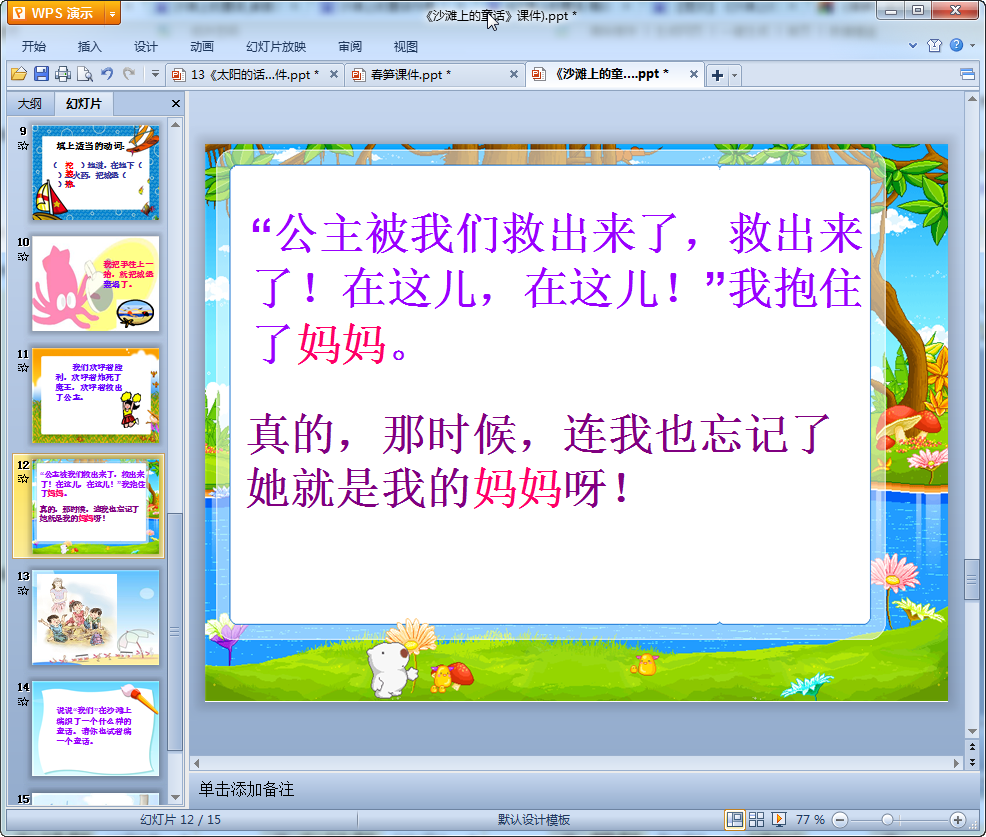Click animation star icon under slide 10
The width and height of the screenshot is (986, 837).
[x=23, y=257]
